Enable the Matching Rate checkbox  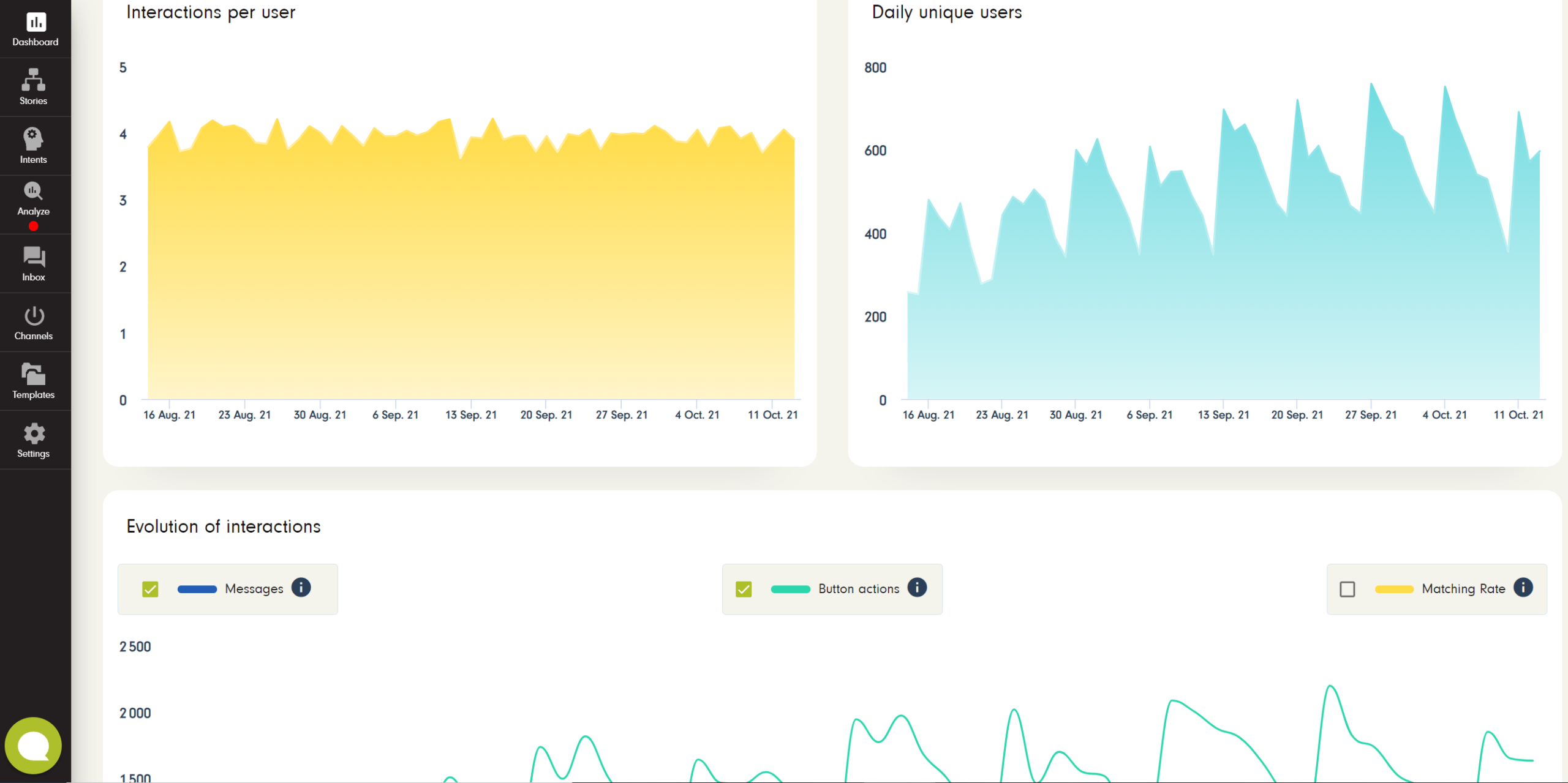[1347, 589]
